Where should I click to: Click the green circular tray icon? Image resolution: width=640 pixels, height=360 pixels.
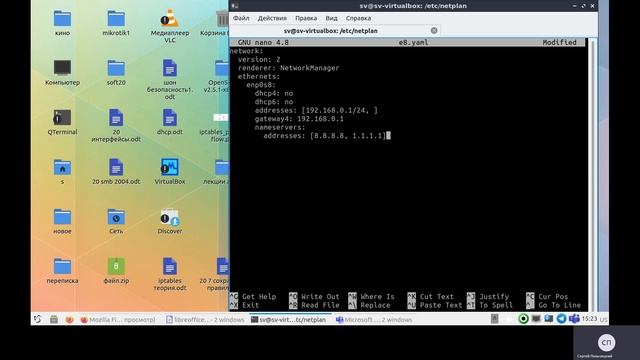point(523,319)
